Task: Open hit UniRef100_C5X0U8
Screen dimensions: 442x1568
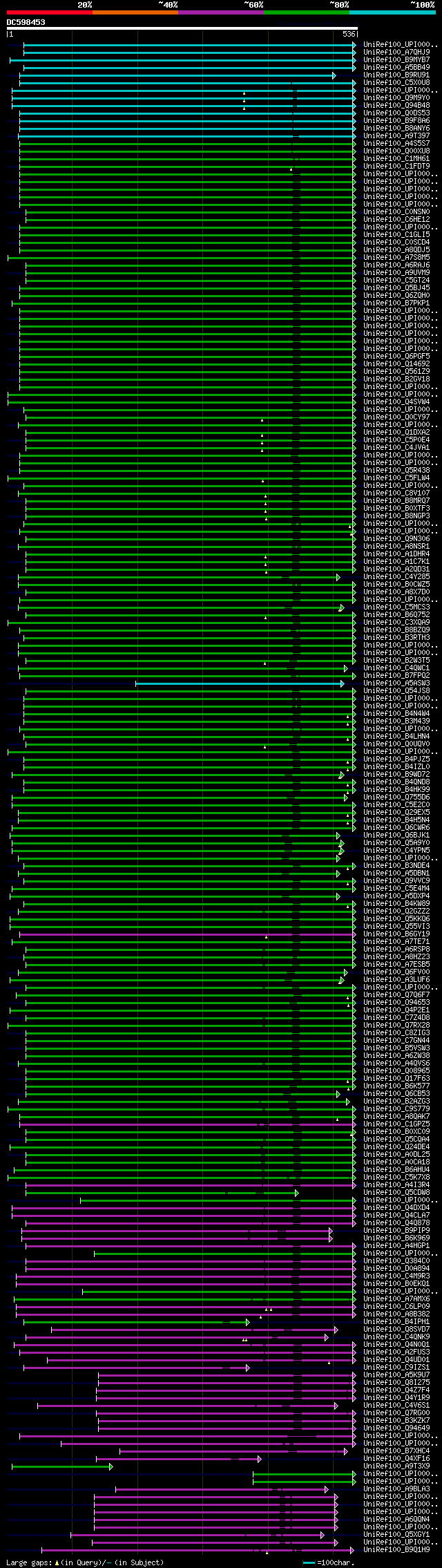Action: (396, 83)
